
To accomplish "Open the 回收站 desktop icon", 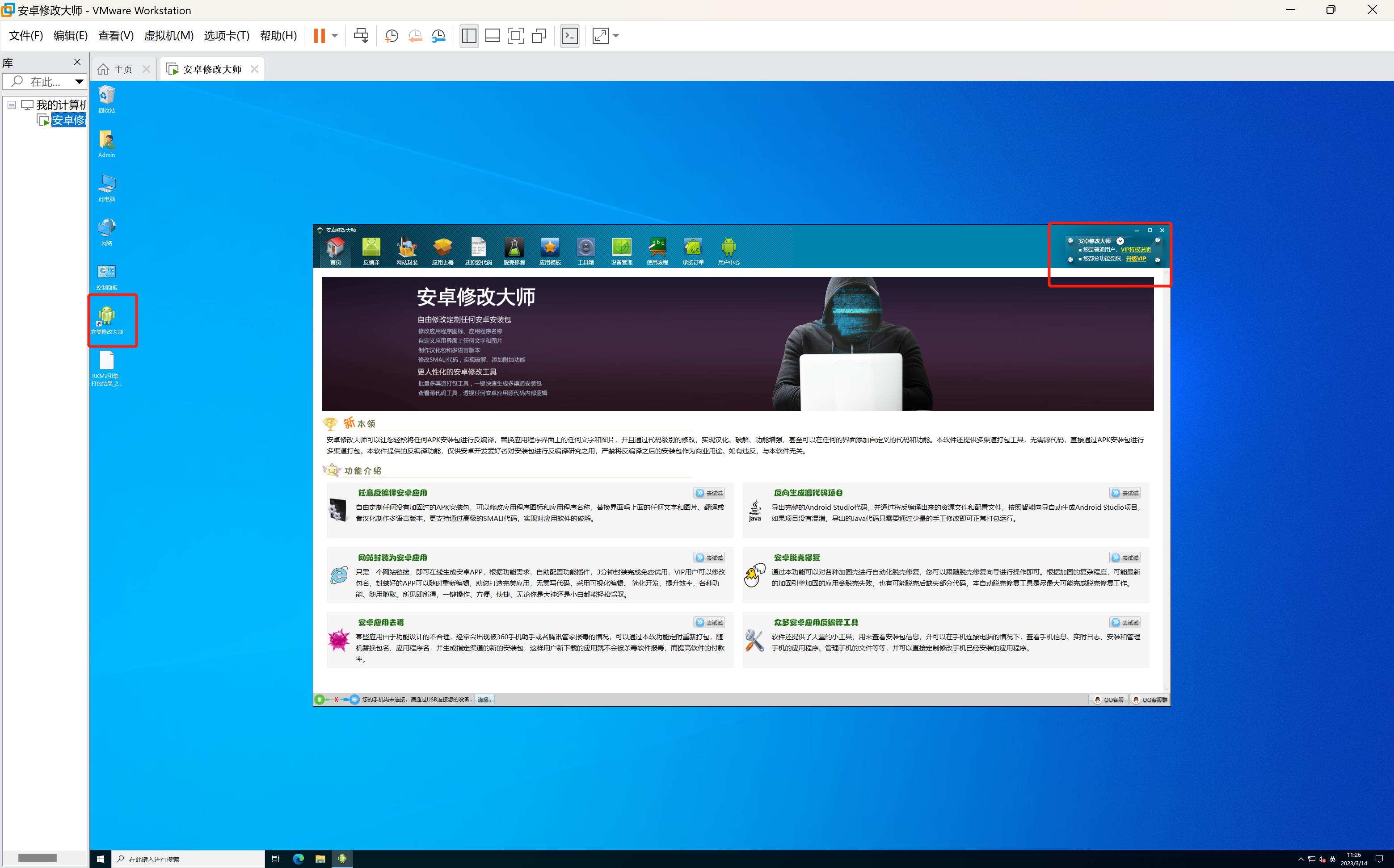I will (107, 99).
